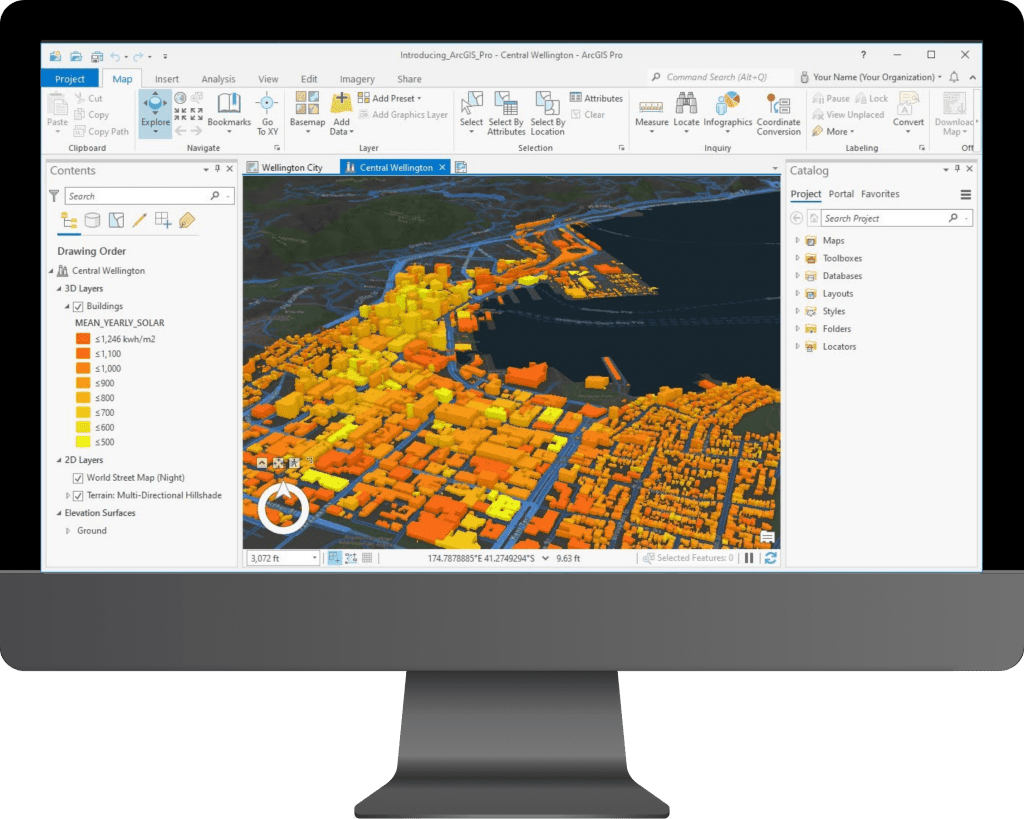The width and height of the screenshot is (1024, 819).
Task: List Contents by data source
Action: (x=93, y=220)
